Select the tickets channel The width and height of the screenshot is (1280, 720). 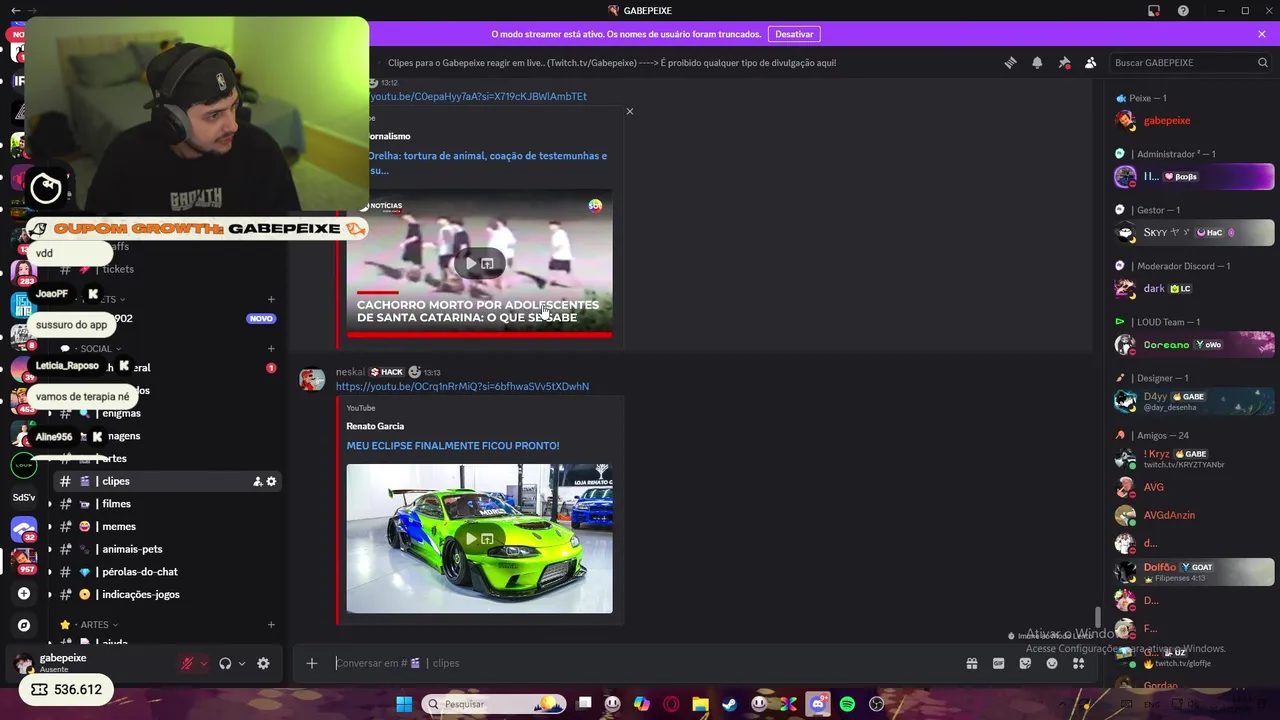[x=166, y=269]
